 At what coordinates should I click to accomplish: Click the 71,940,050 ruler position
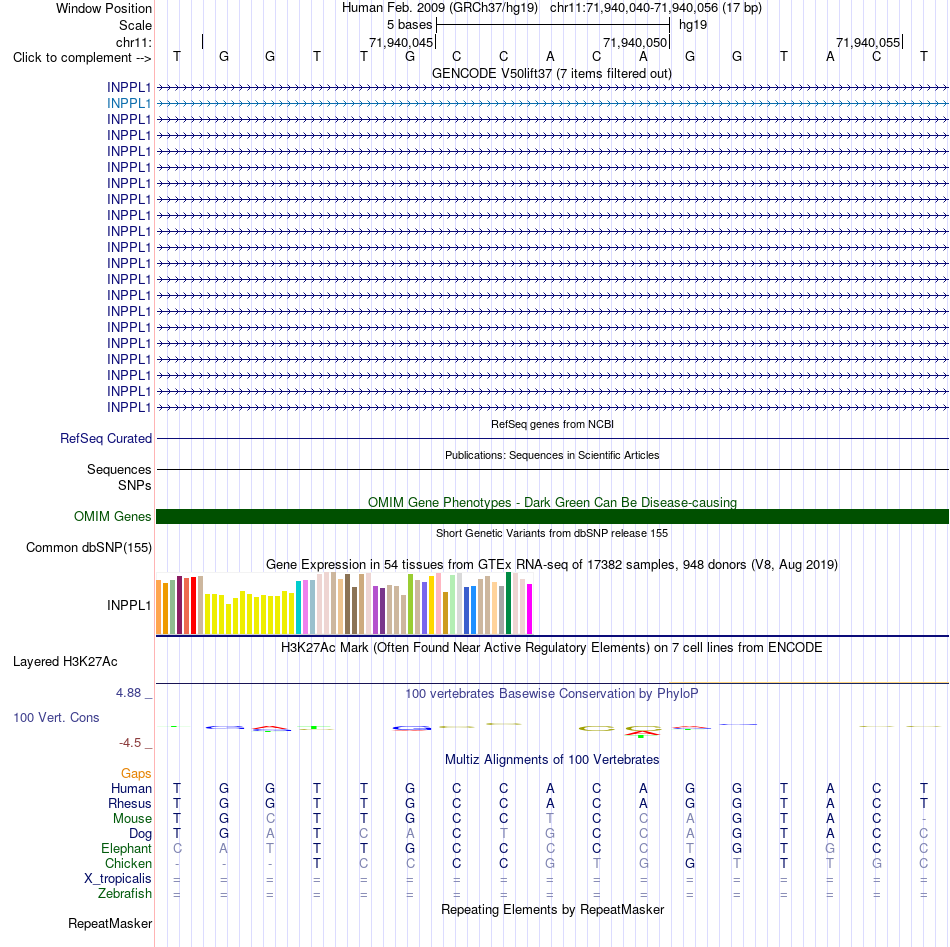[x=635, y=42]
